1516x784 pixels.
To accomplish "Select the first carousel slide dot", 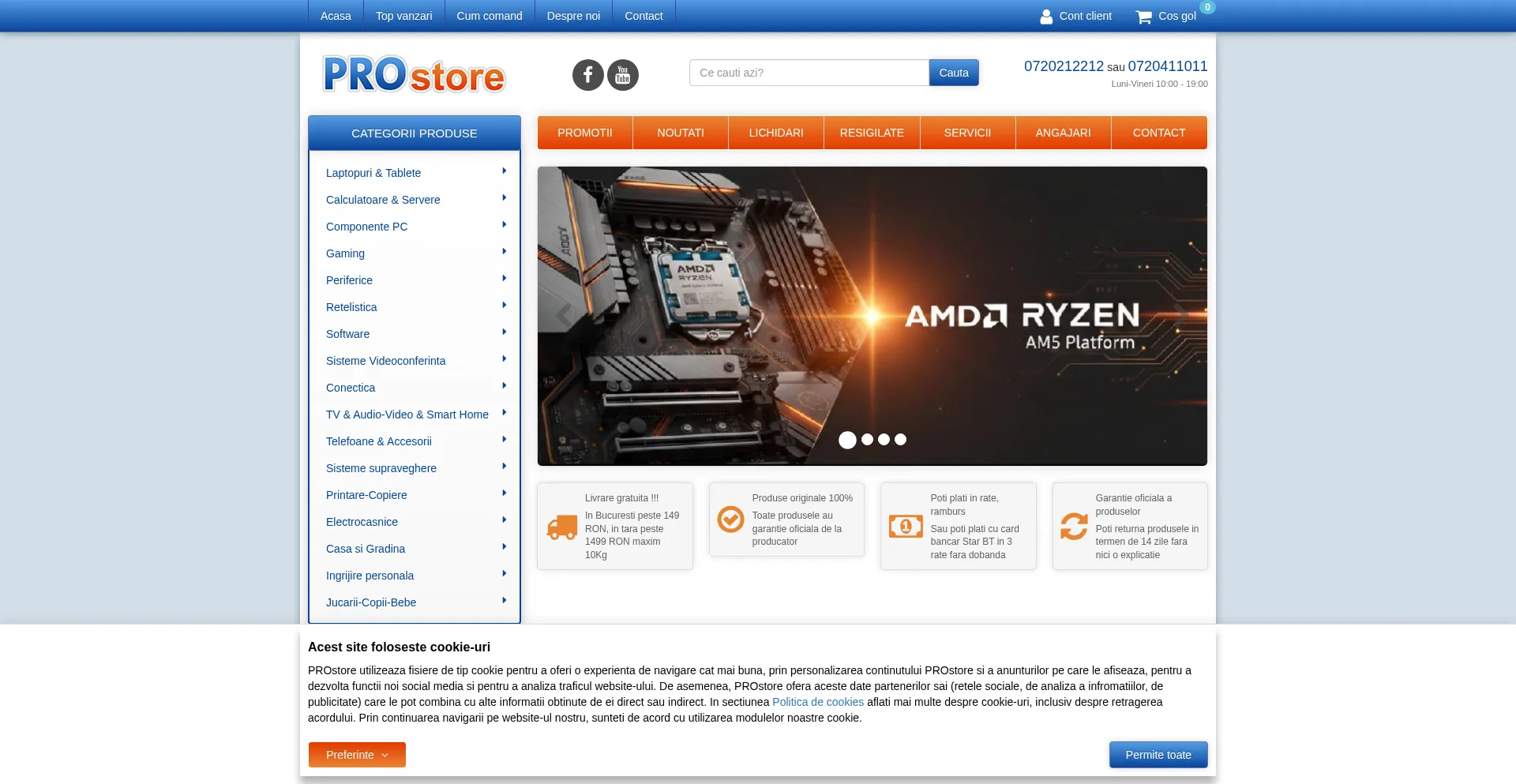I will pos(847,440).
